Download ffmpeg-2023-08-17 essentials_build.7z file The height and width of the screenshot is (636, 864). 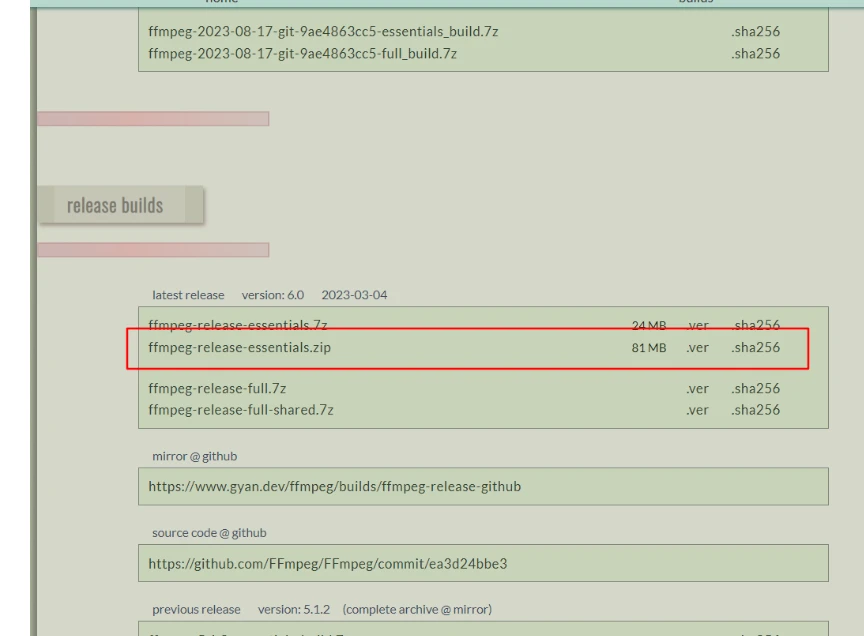[x=323, y=31]
